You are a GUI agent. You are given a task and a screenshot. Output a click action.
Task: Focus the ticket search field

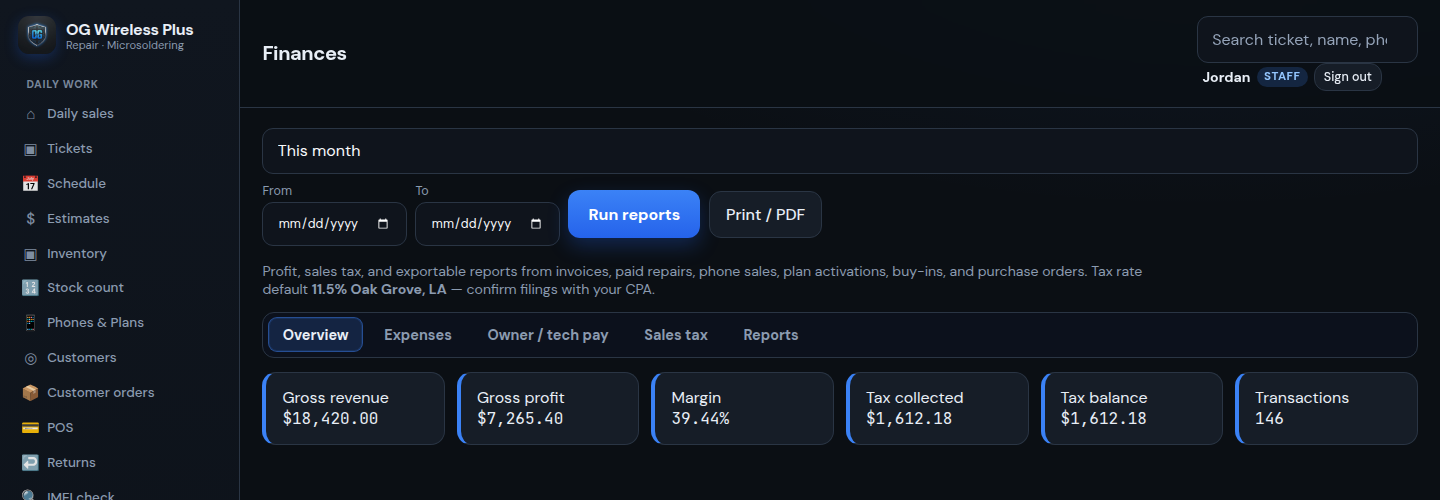coord(1307,40)
